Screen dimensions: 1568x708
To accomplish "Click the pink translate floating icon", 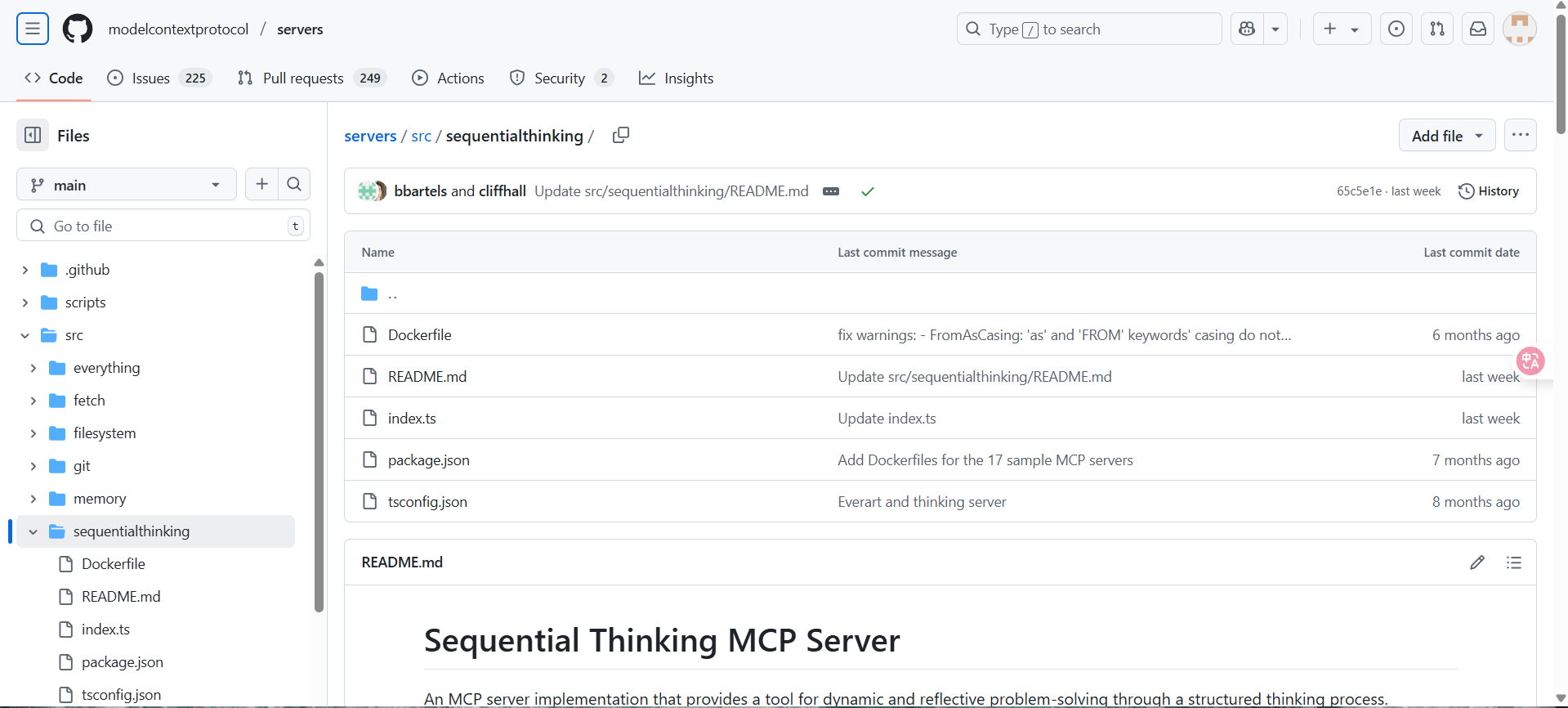I will (x=1530, y=361).
